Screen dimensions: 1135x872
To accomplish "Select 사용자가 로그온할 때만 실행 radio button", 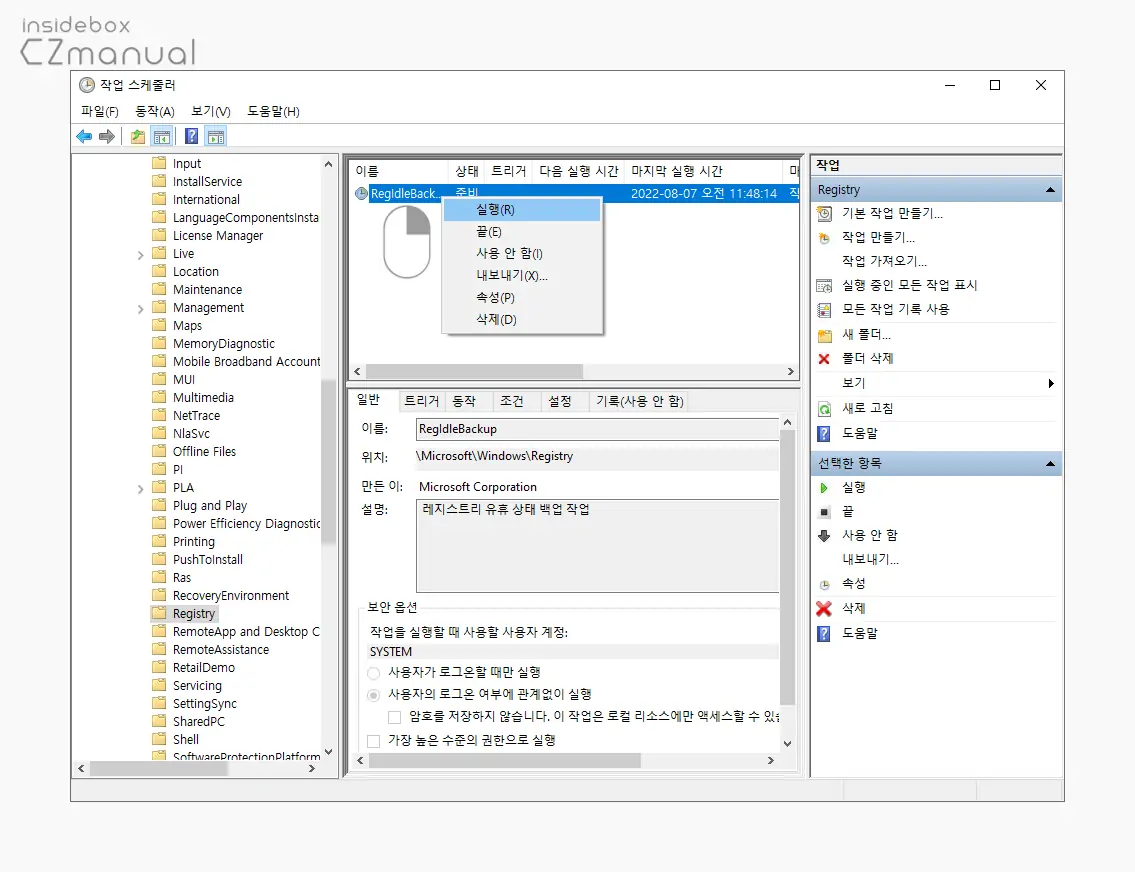I will click(374, 673).
